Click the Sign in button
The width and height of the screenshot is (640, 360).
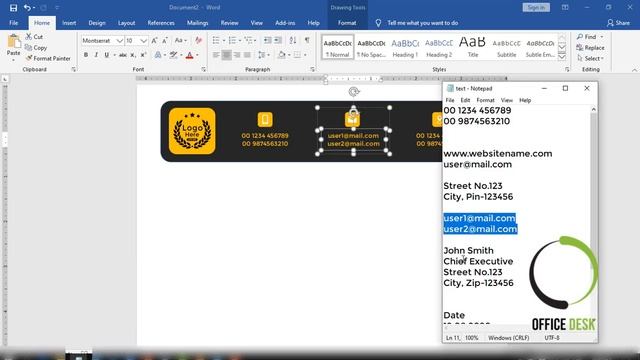click(536, 7)
